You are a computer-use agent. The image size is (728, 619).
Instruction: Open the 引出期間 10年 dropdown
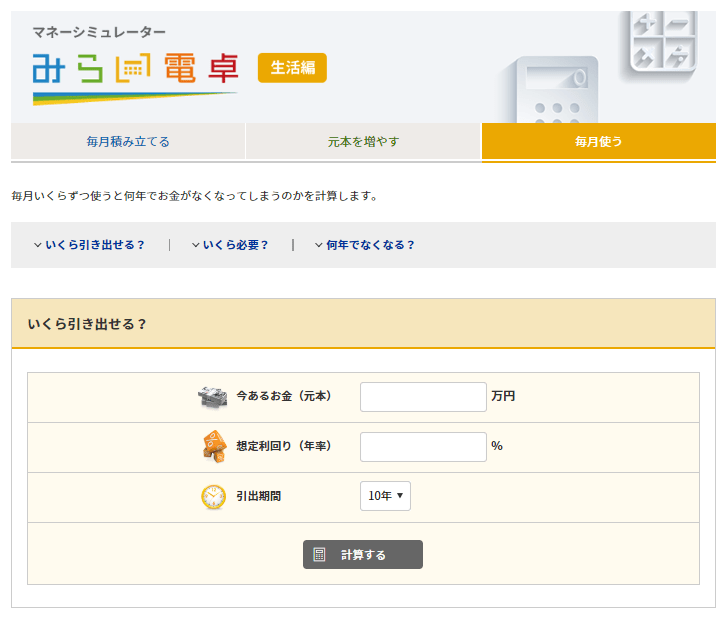point(385,496)
